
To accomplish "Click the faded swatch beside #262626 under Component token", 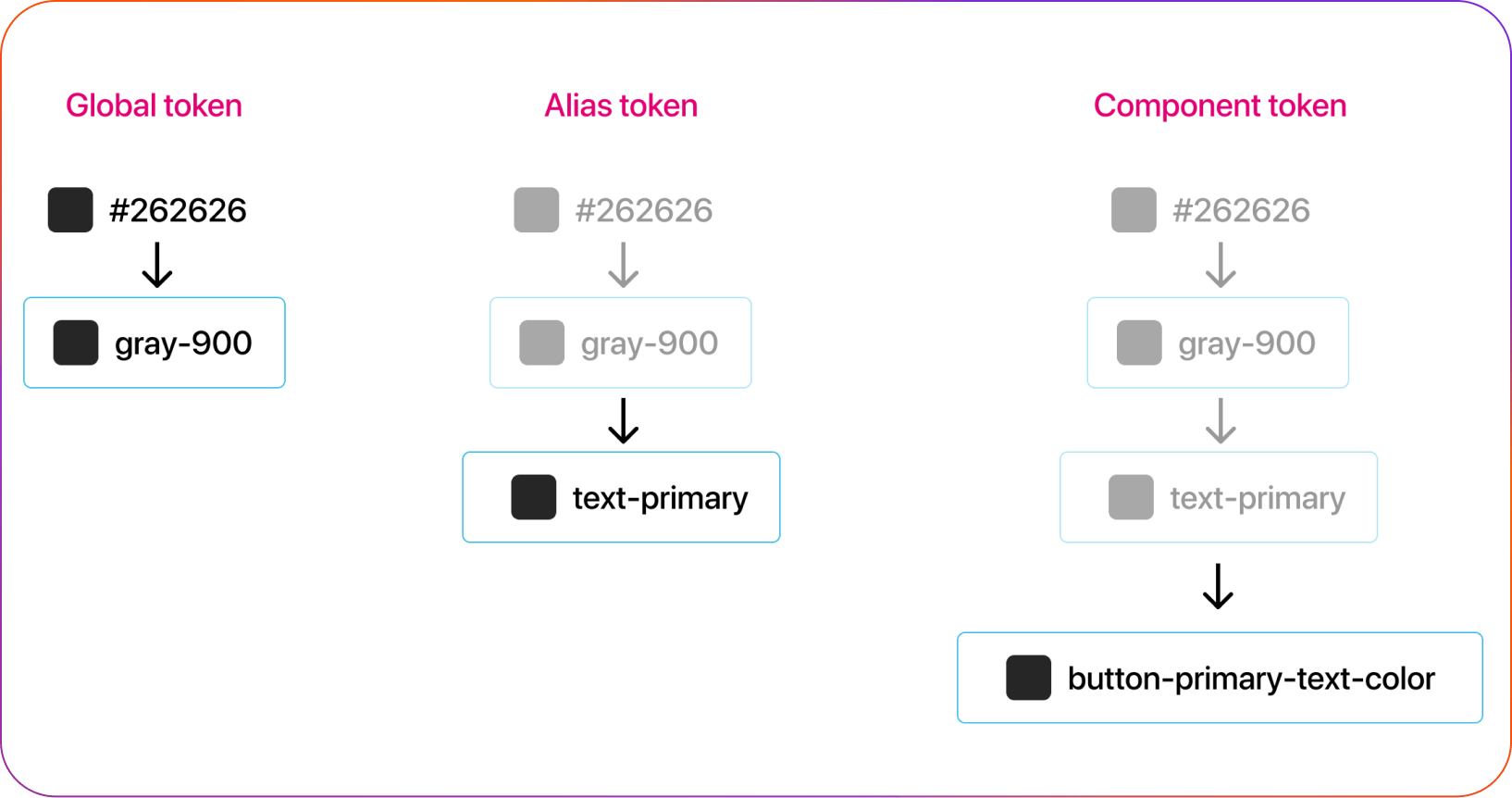I will (1134, 210).
